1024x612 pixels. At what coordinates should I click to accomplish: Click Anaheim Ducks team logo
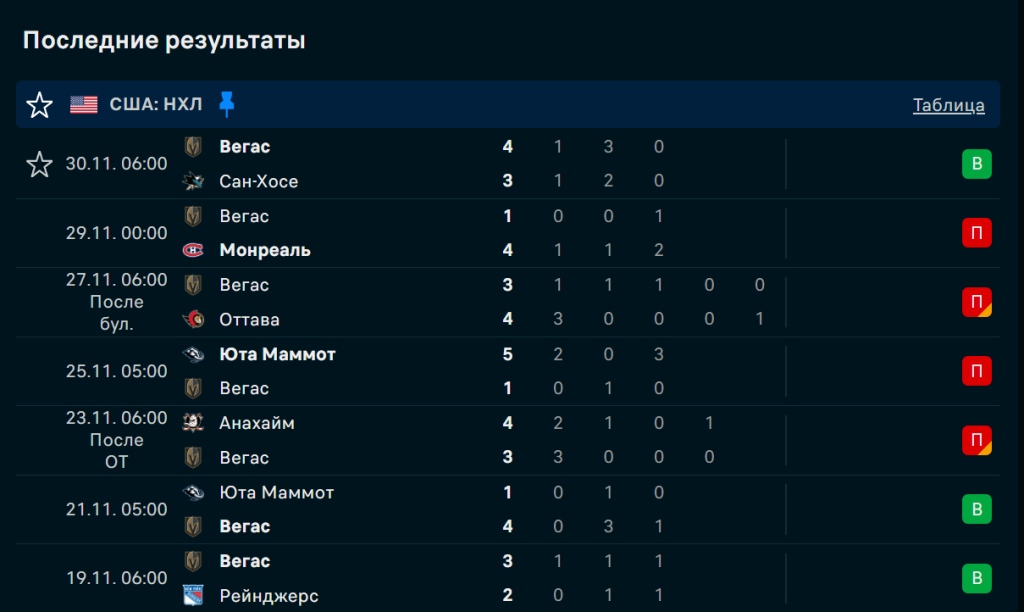coord(193,423)
